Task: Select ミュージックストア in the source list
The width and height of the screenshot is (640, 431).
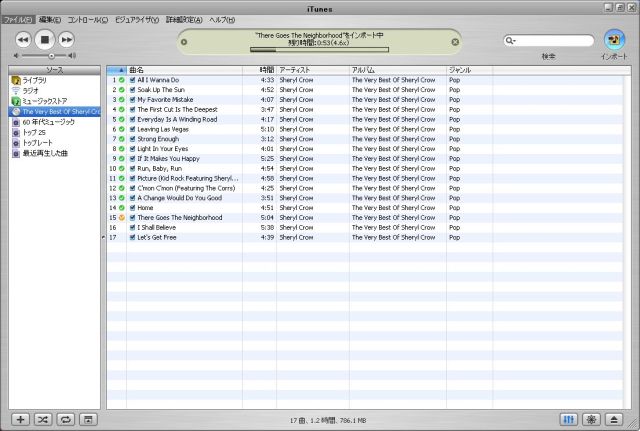Action: [x=54, y=101]
